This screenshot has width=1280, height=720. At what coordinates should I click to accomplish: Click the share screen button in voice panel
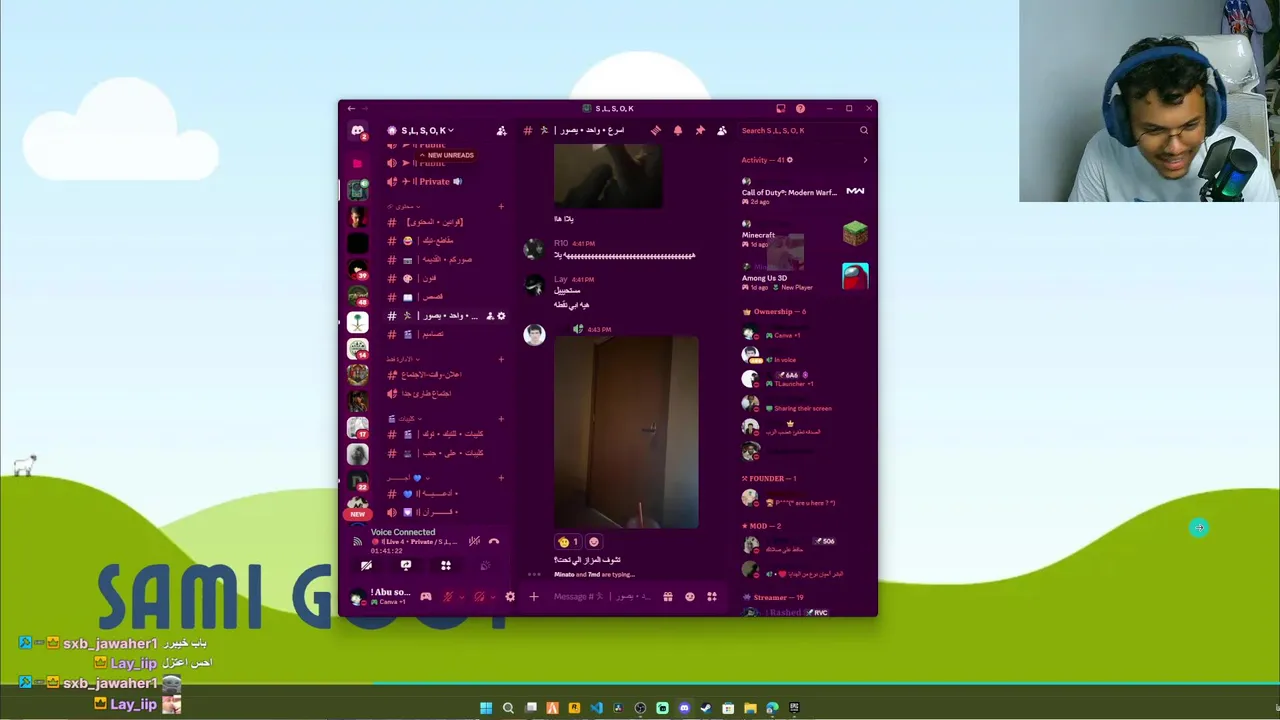tap(406, 566)
